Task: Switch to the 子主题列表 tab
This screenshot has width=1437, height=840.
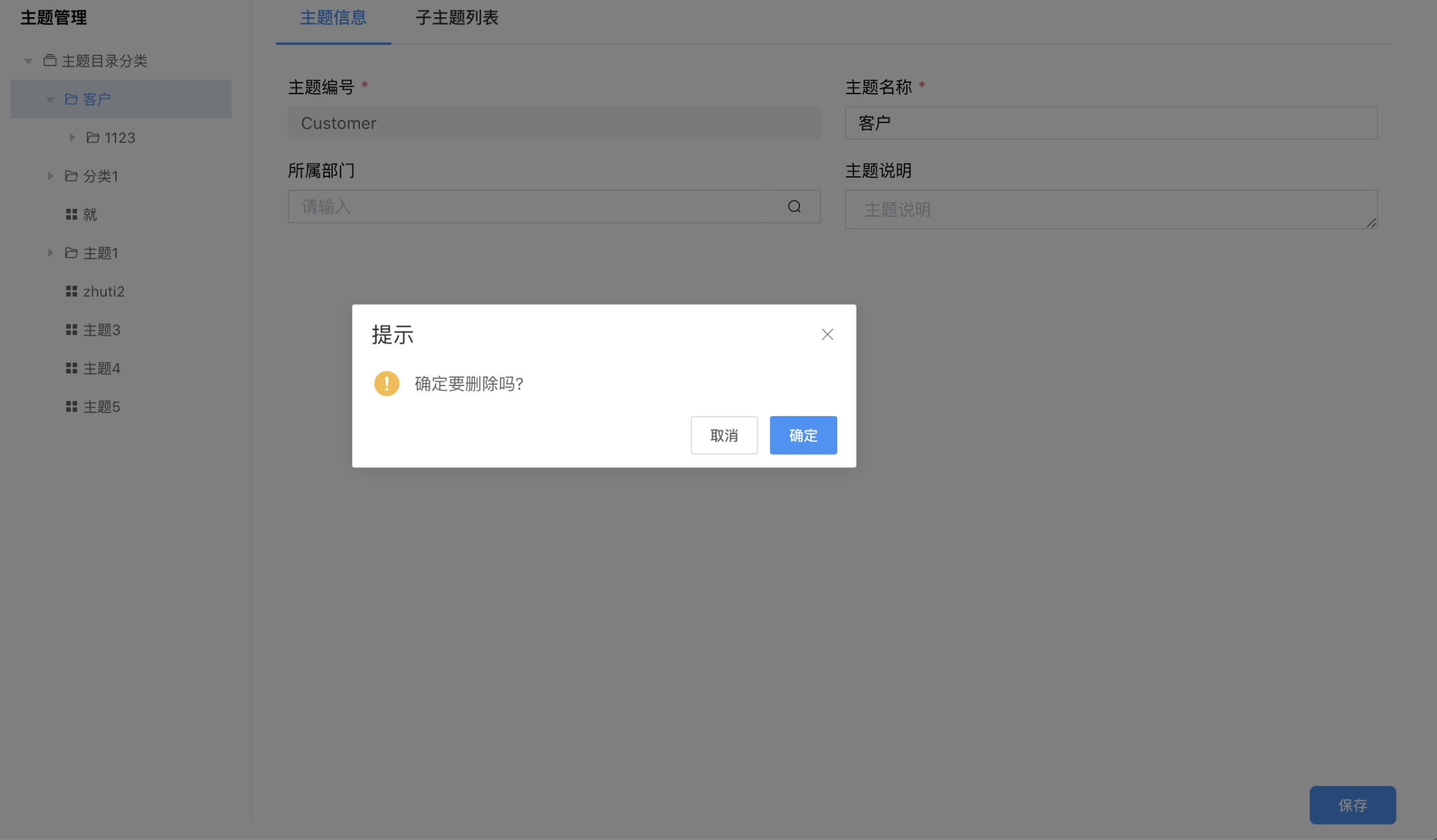Action: click(x=456, y=18)
